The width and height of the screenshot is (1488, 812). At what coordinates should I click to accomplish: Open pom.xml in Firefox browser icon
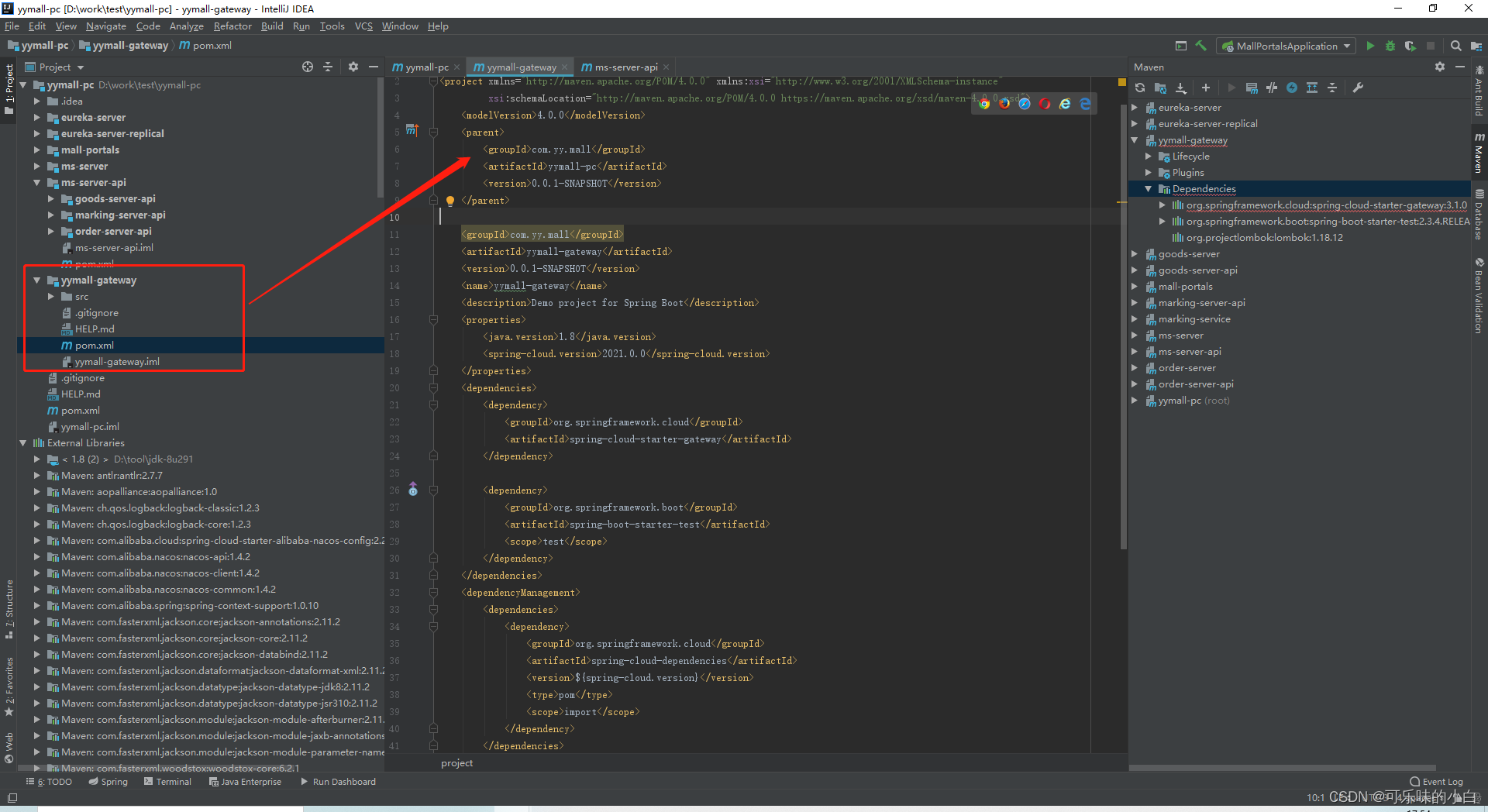(1004, 103)
